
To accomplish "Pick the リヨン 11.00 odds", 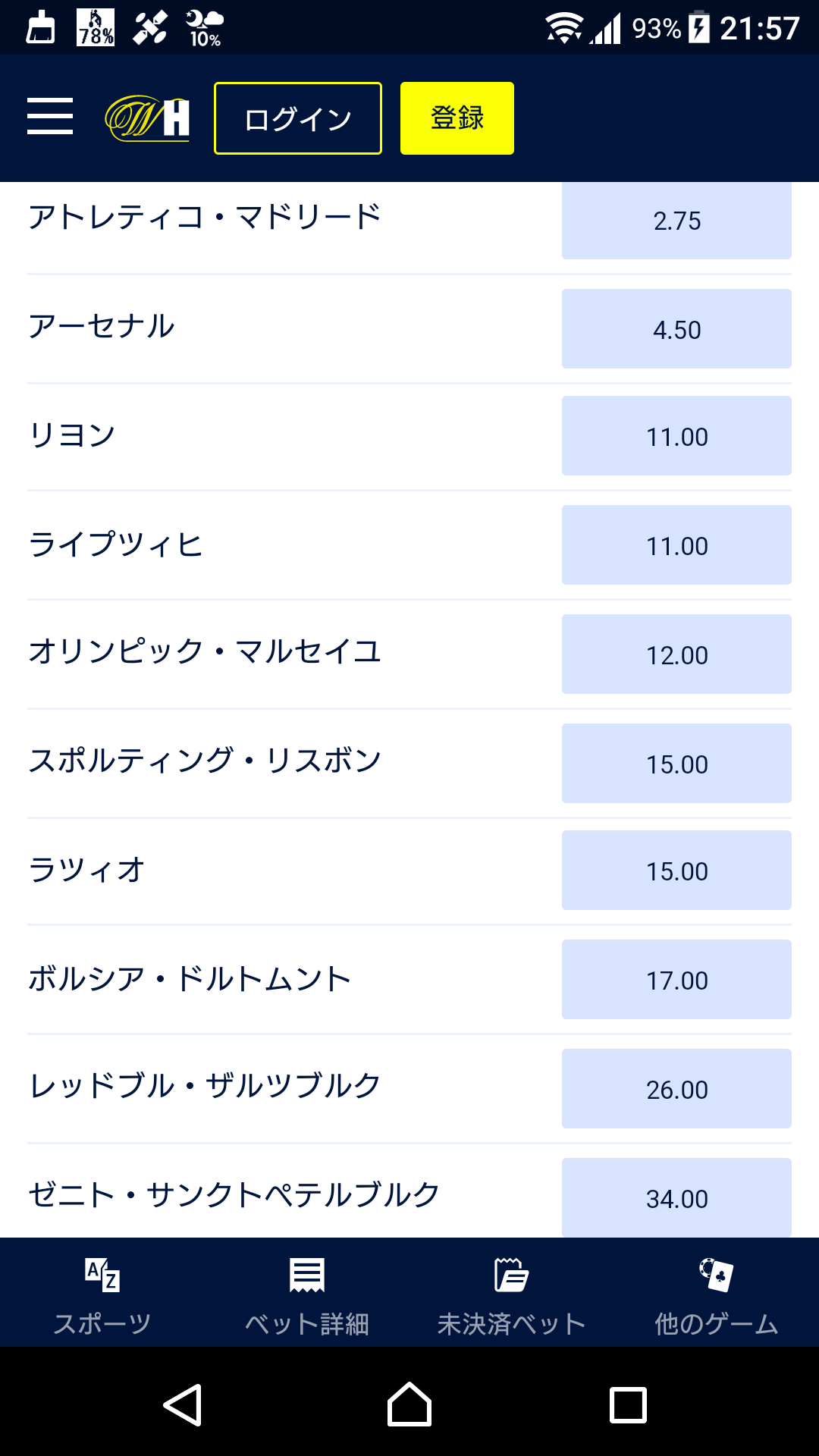I will tap(676, 436).
